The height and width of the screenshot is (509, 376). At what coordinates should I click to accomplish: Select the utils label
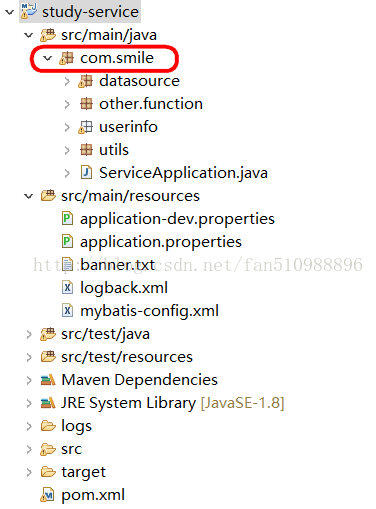point(114,150)
